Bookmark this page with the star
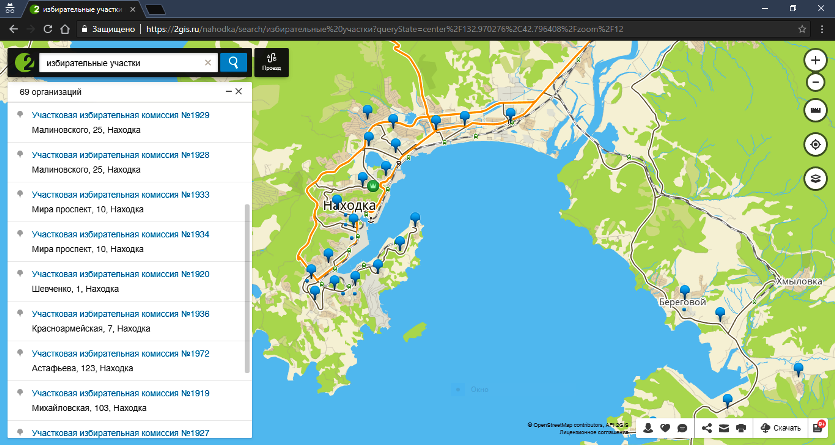 click(802, 29)
